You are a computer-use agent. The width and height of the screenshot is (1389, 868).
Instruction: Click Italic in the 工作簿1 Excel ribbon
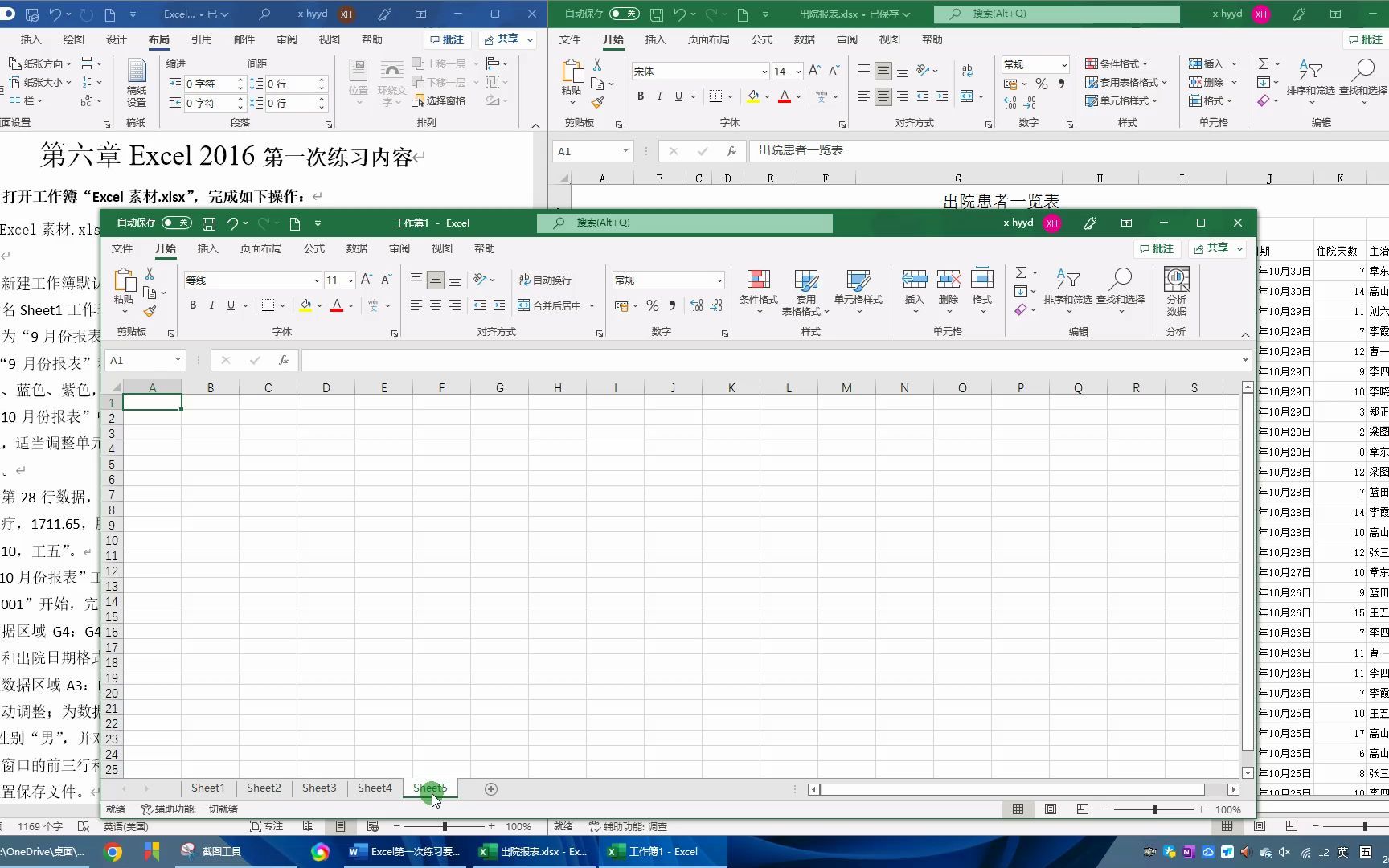tap(212, 305)
